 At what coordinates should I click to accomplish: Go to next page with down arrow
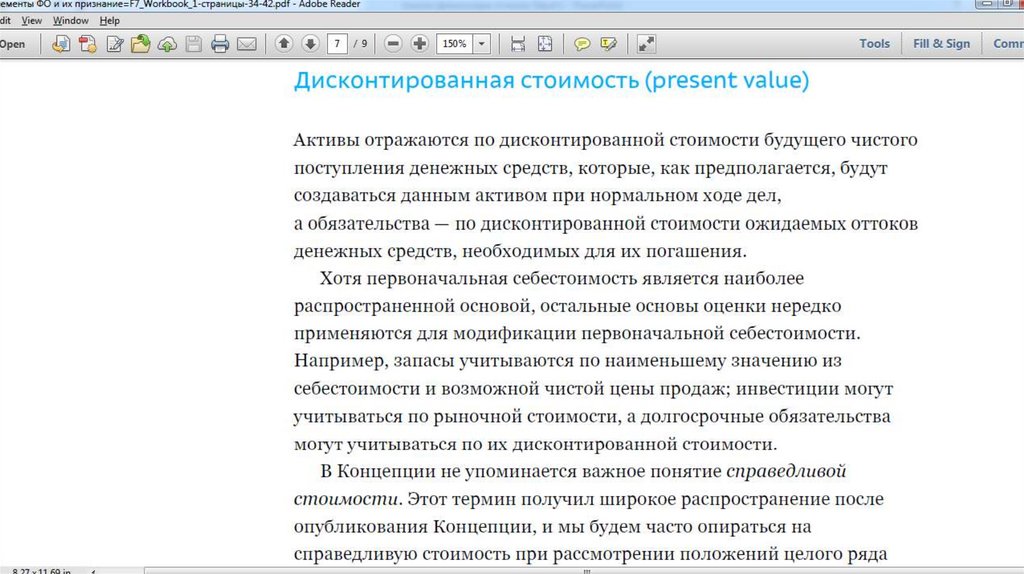pos(310,44)
